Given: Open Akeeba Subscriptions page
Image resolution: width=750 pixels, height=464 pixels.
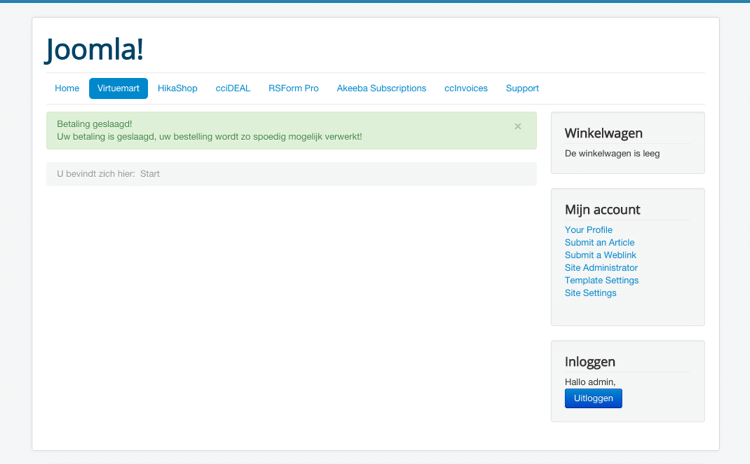Looking at the screenshot, I should (381, 88).
